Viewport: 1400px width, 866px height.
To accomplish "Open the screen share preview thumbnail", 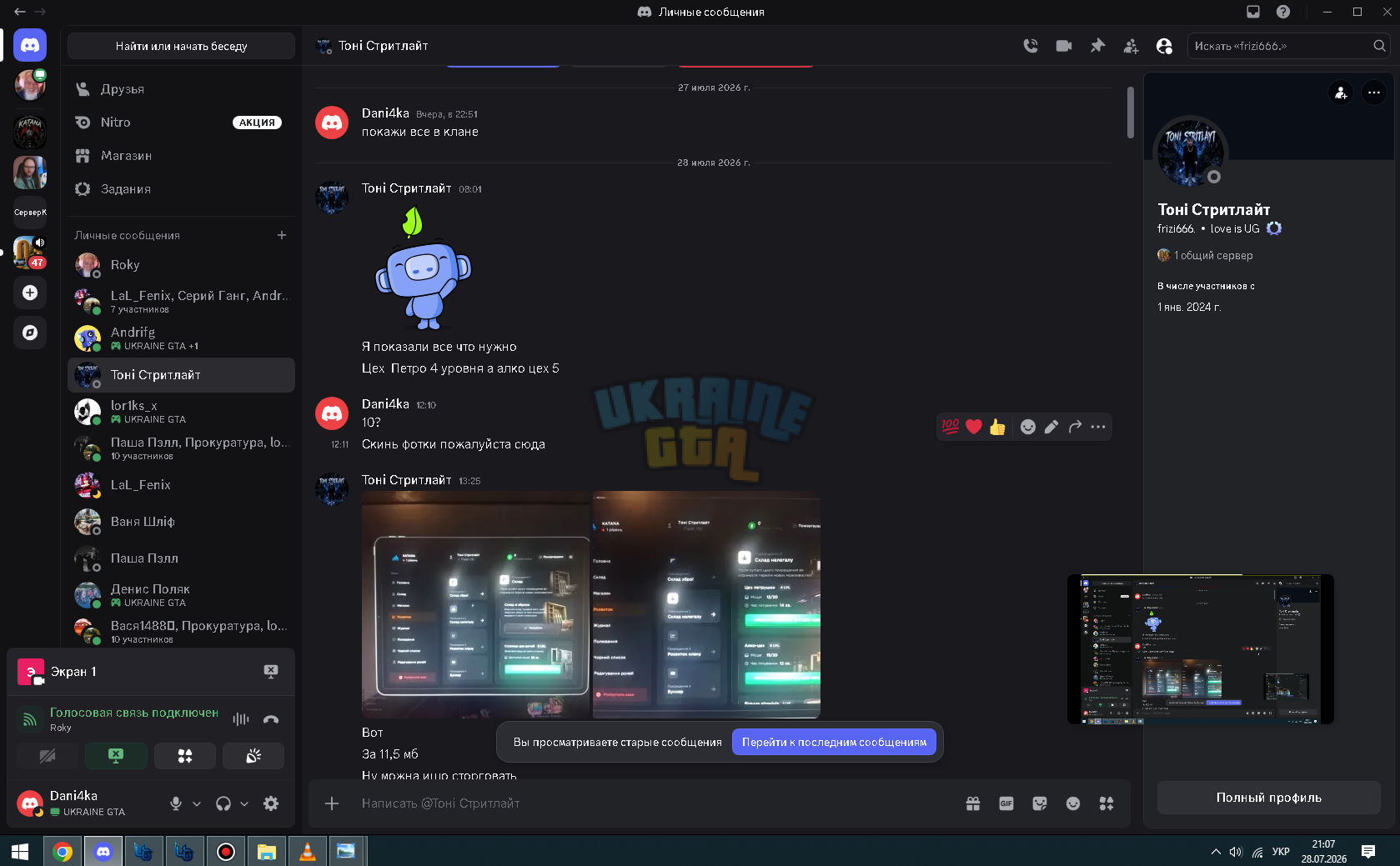I will [1200, 649].
